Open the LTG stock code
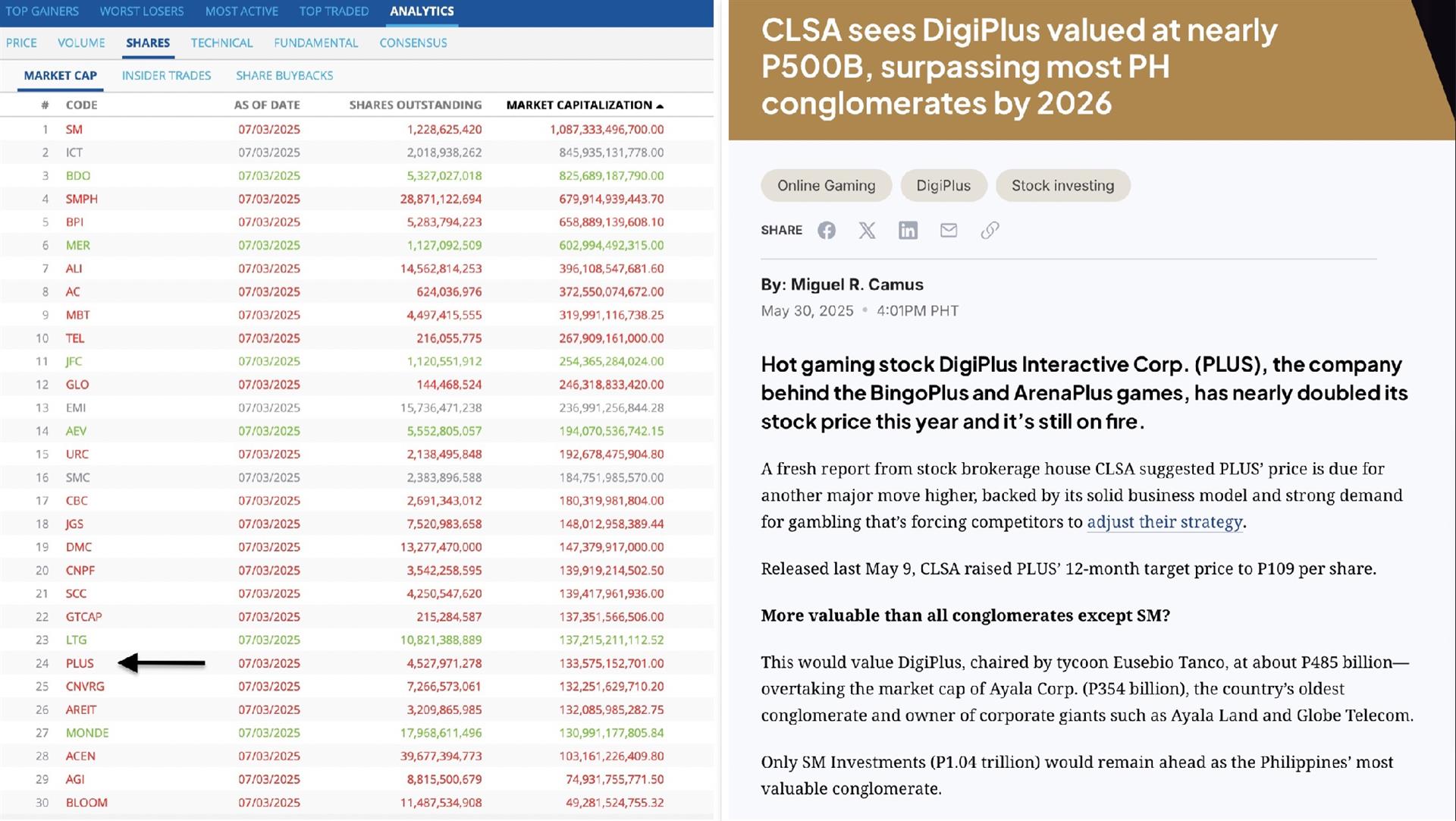 point(76,640)
